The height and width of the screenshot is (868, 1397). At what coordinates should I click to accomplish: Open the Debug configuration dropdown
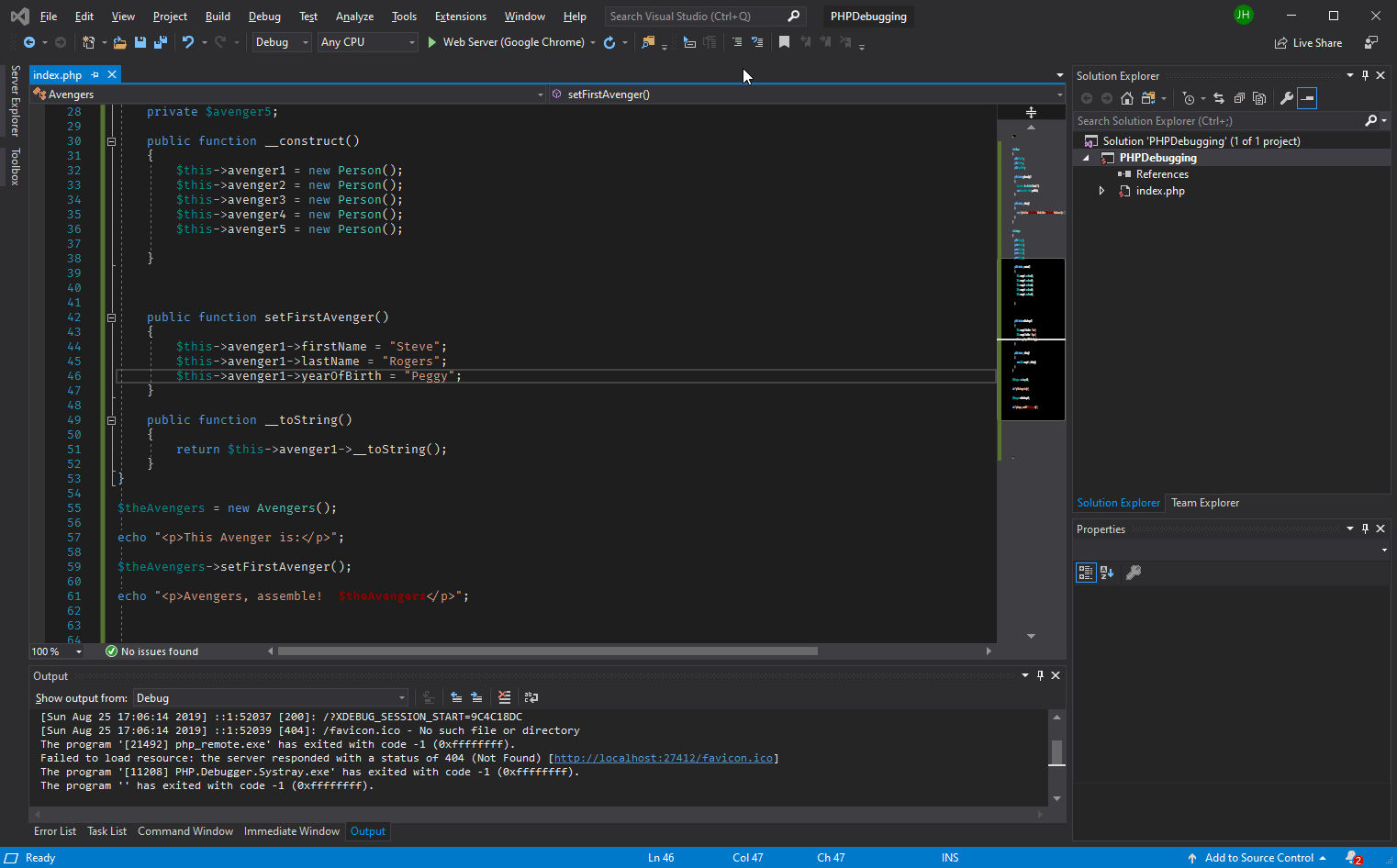282,42
